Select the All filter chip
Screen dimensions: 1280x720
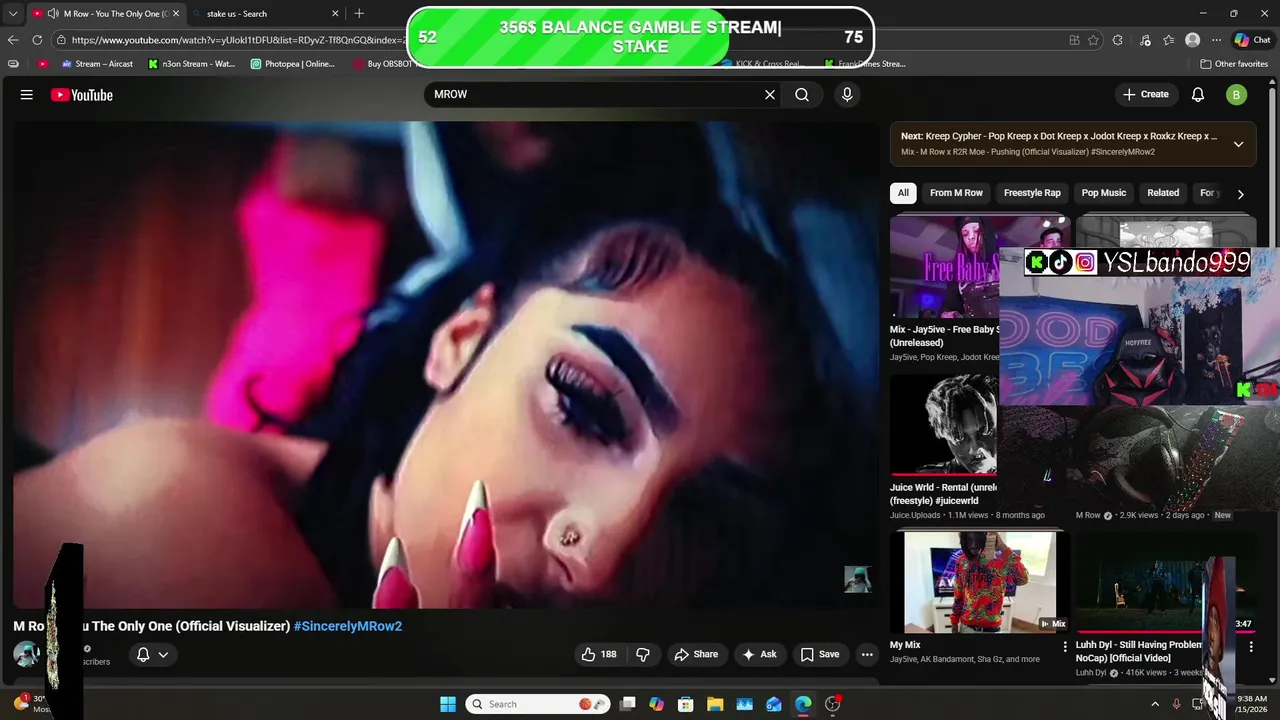click(903, 193)
